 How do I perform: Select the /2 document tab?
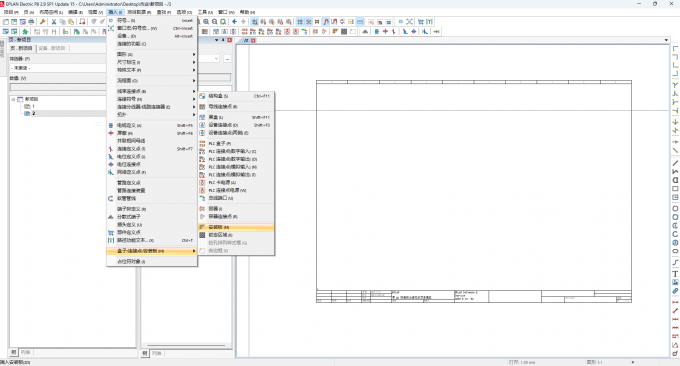point(246,40)
